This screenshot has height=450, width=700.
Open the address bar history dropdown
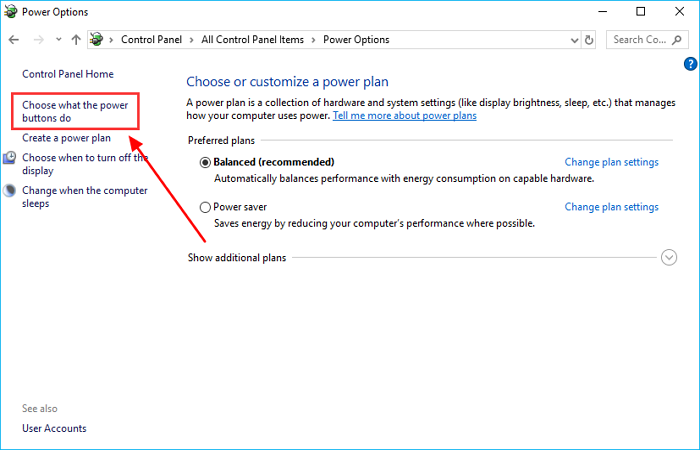click(x=572, y=40)
